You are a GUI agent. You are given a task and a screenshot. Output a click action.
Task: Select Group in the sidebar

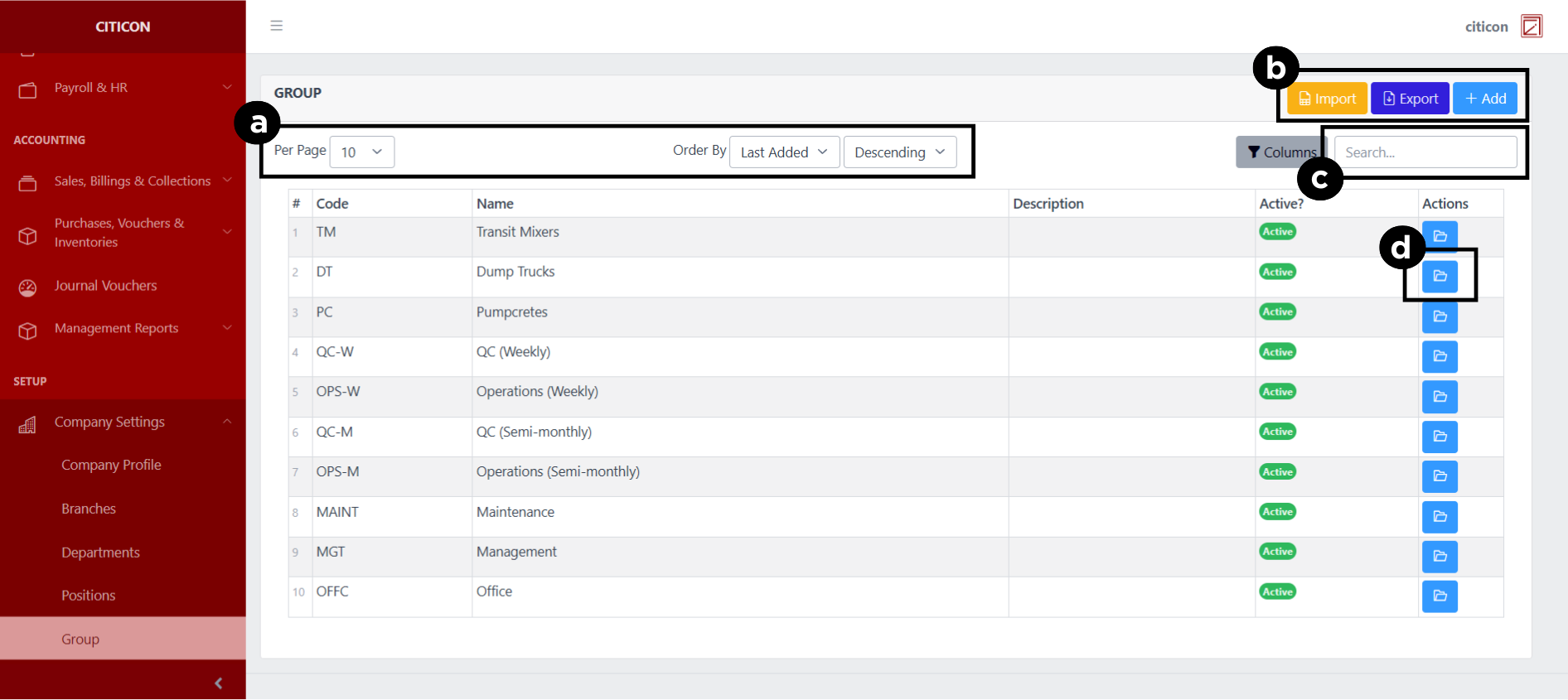click(123, 639)
